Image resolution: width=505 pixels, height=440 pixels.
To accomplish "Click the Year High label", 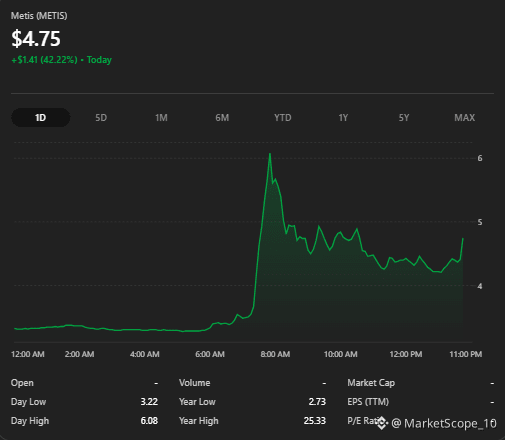I will [x=199, y=421].
